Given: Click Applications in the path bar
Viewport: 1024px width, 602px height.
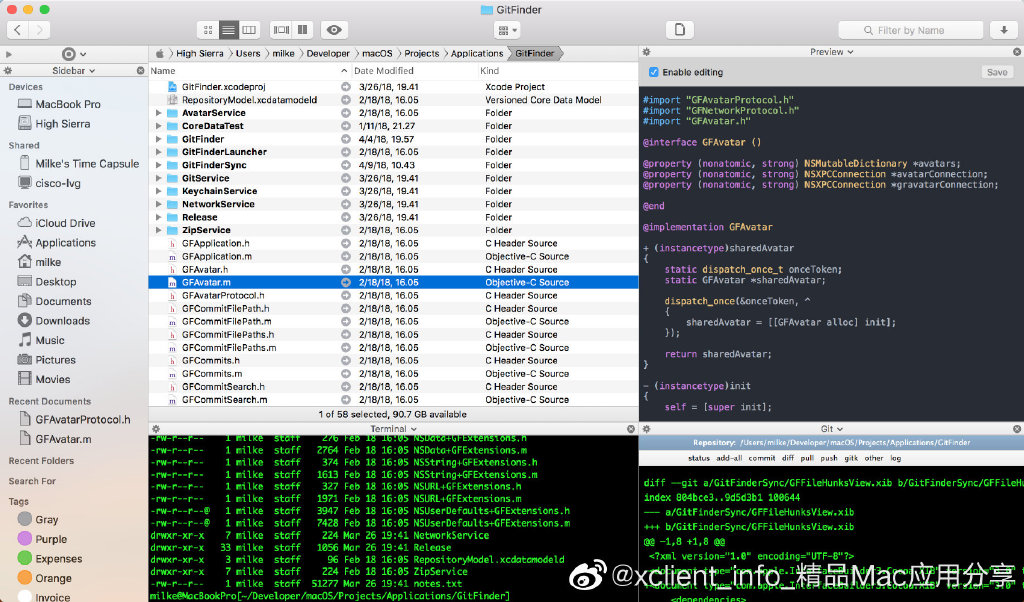Looking at the screenshot, I should pos(477,54).
